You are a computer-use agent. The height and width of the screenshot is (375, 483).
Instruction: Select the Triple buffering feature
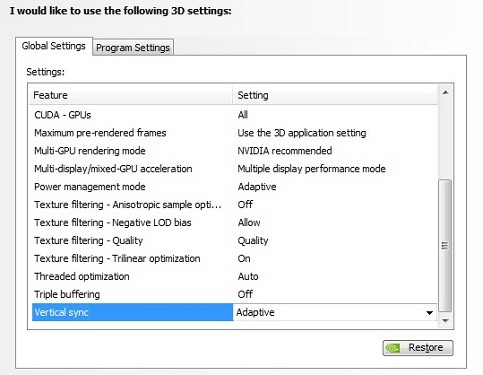pos(67,295)
